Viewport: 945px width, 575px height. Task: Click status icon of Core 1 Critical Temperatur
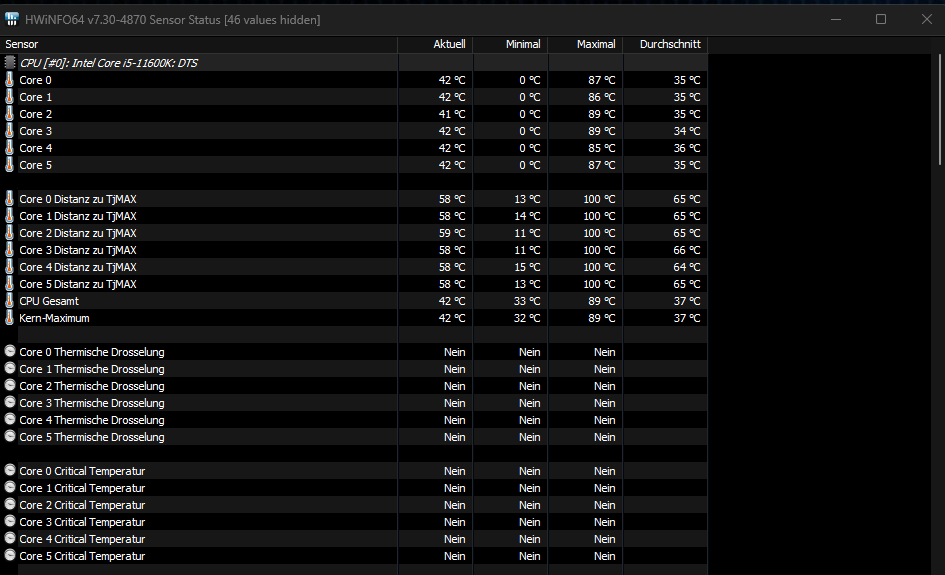click(10, 487)
